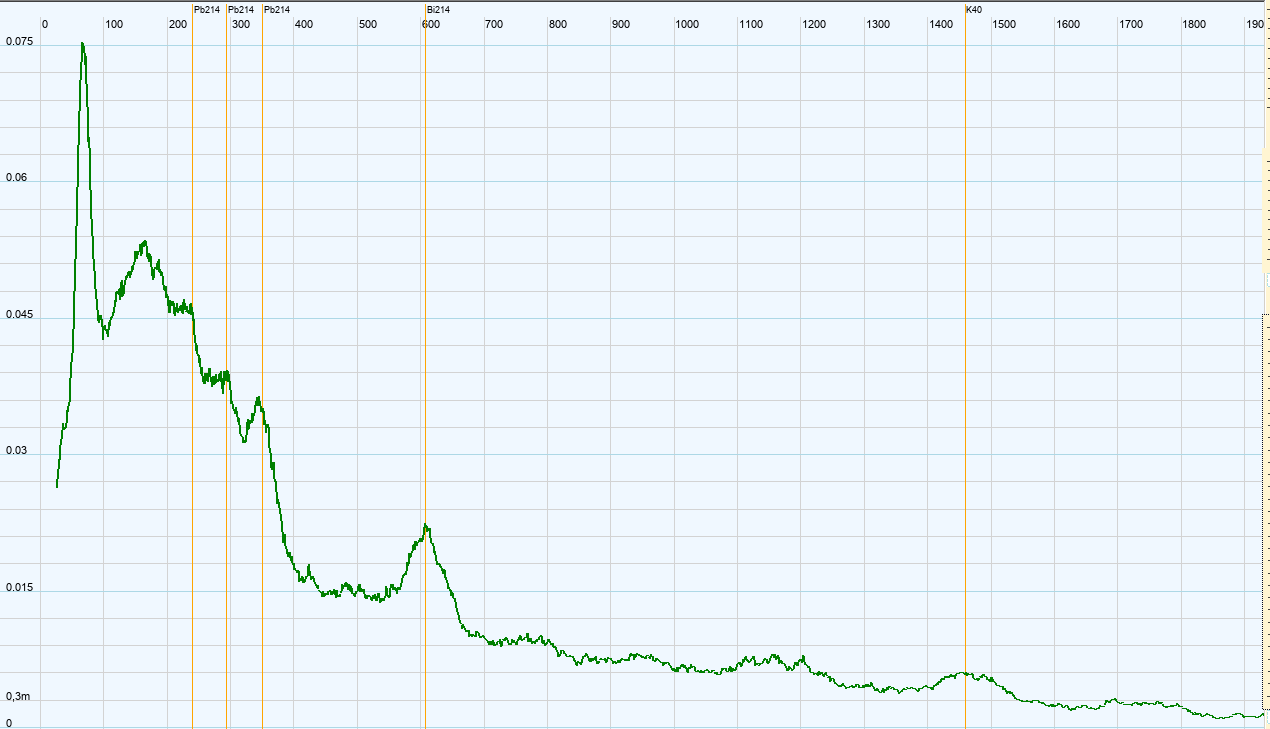This screenshot has width=1270, height=729.
Task: Click the 0.03 value on the vertical axis
Action: click(17, 451)
